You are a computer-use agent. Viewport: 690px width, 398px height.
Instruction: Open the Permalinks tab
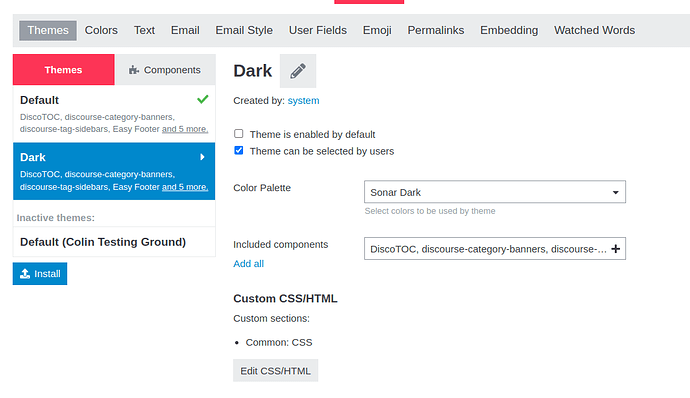[436, 30]
